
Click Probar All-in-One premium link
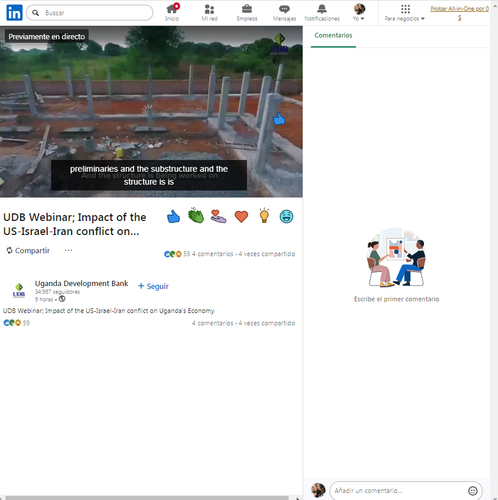[460, 13]
